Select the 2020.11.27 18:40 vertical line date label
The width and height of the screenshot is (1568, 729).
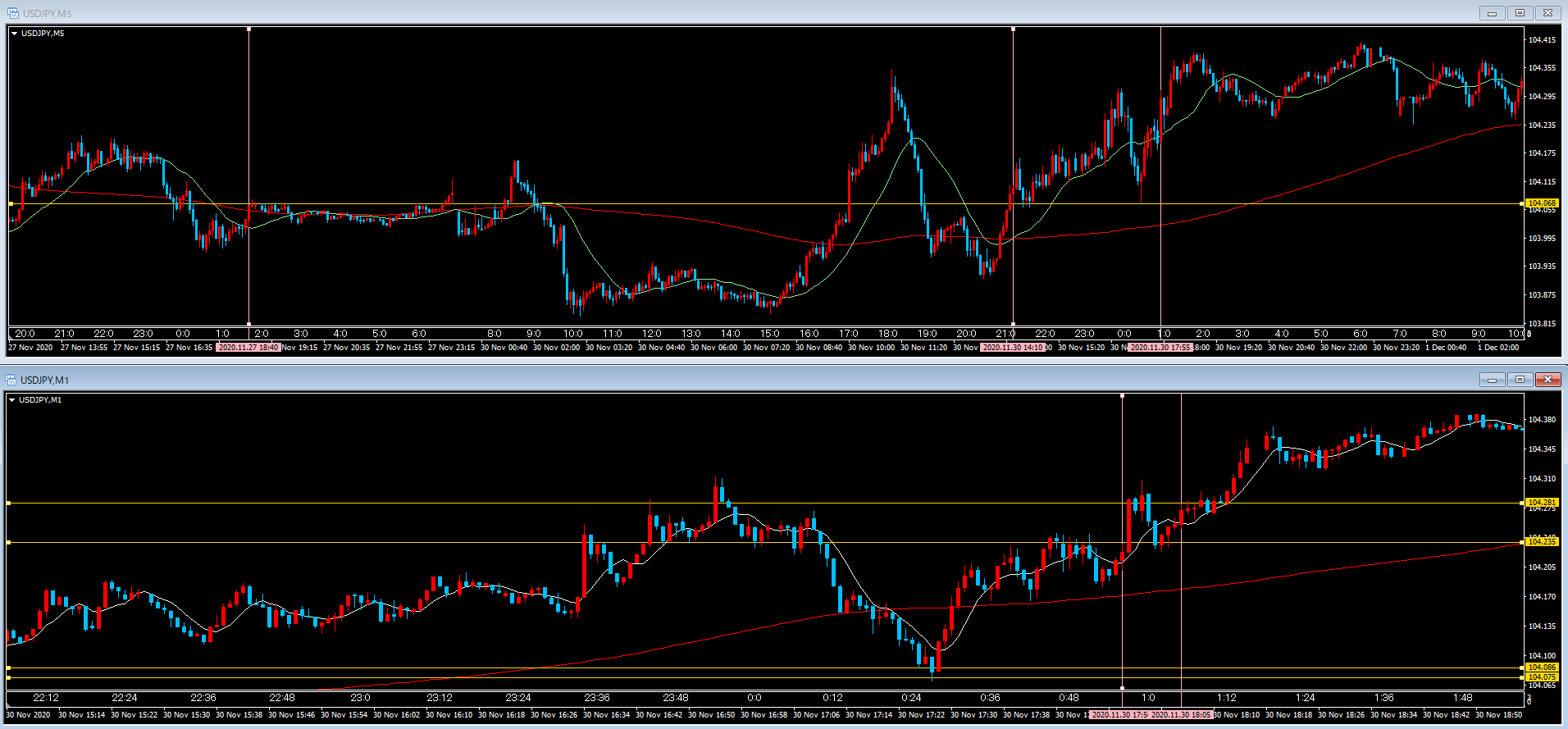pos(248,348)
